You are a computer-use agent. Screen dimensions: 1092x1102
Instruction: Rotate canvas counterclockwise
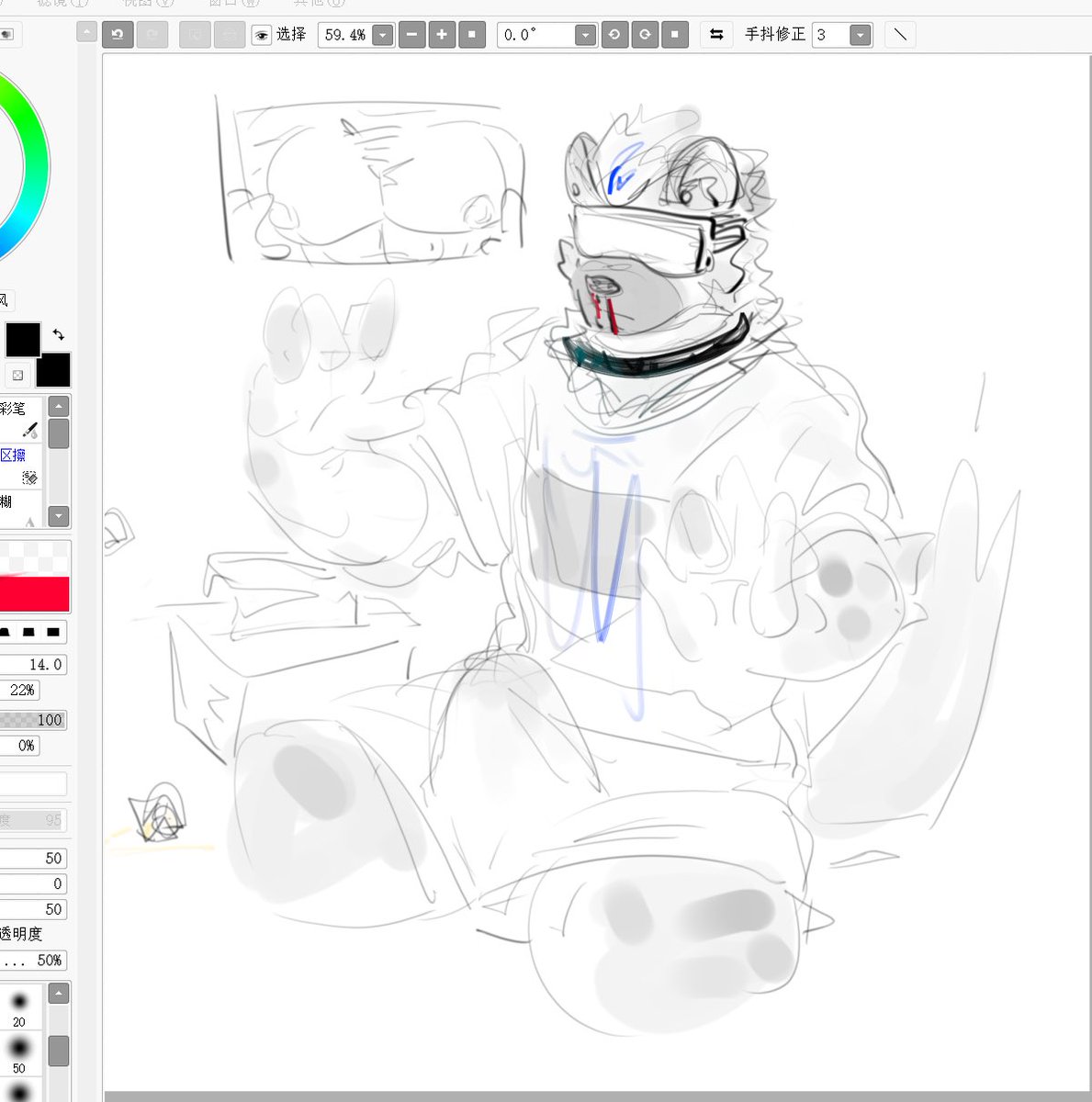pyautogui.click(x=614, y=35)
